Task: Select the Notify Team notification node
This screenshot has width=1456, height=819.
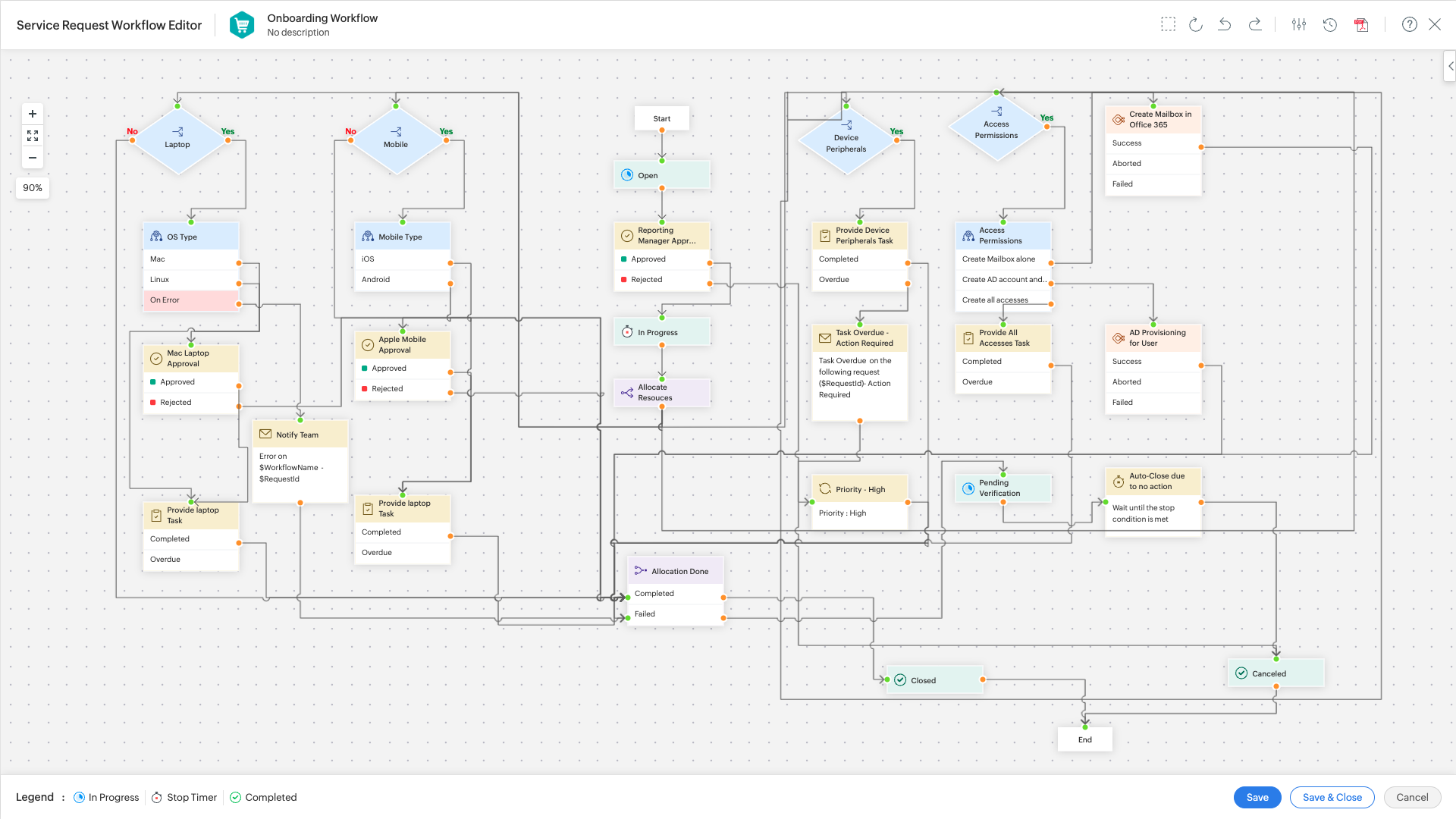Action: [x=299, y=434]
